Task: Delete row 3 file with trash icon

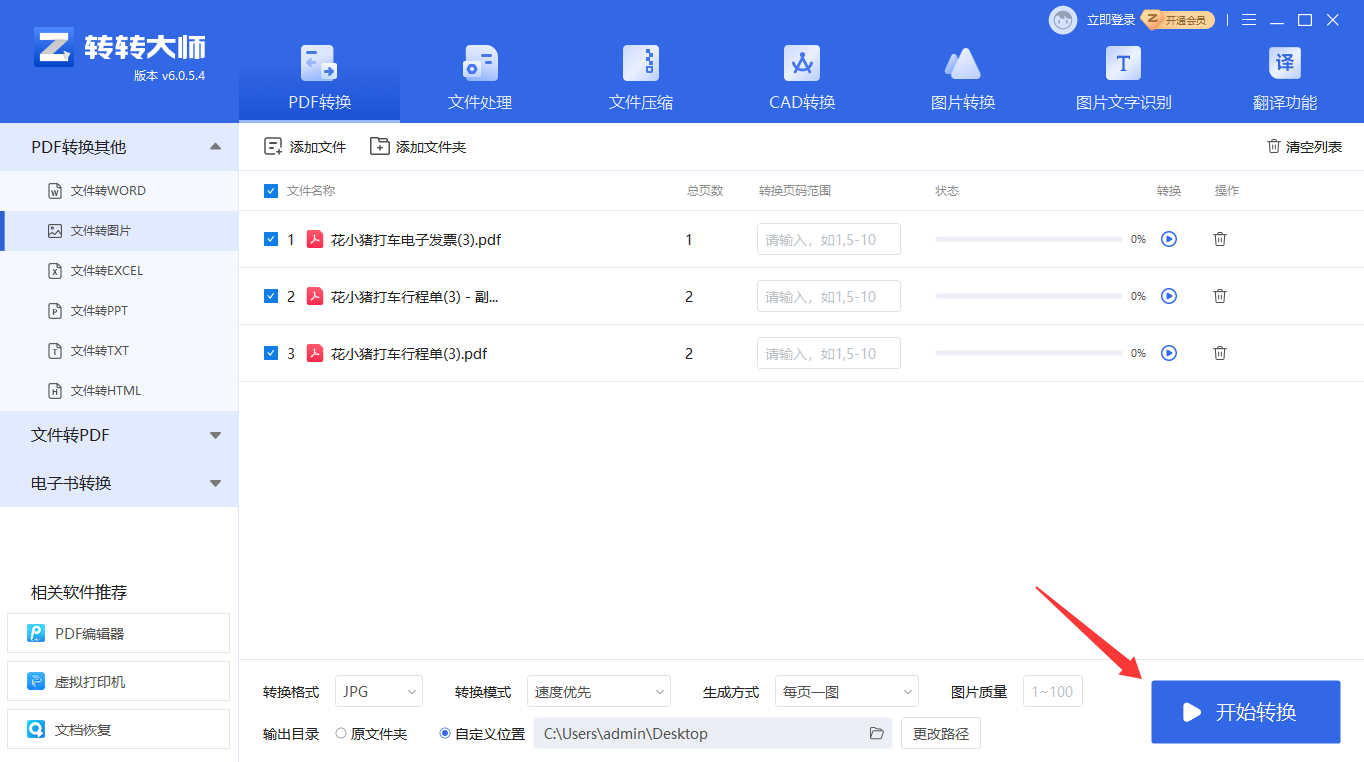Action: coord(1220,353)
